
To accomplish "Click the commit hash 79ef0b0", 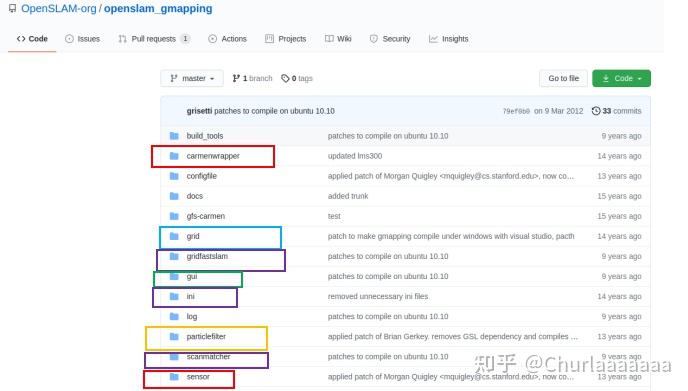I will coord(516,111).
